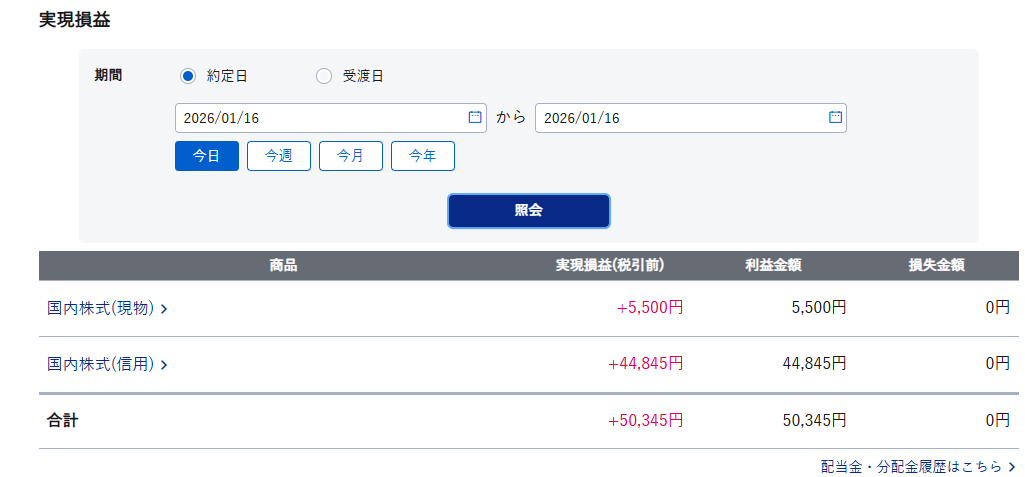This screenshot has height=477, width=1025.
Task: Open the start date calendar picker
Action: pos(475,118)
